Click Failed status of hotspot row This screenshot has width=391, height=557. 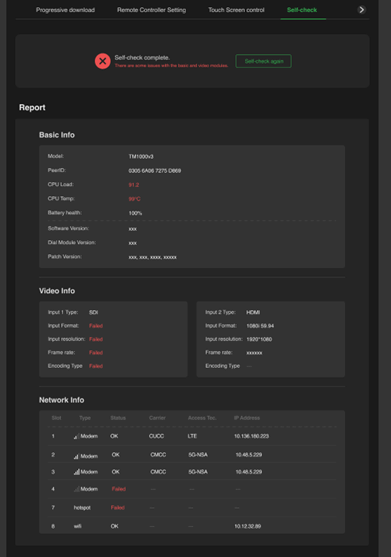[x=118, y=508]
